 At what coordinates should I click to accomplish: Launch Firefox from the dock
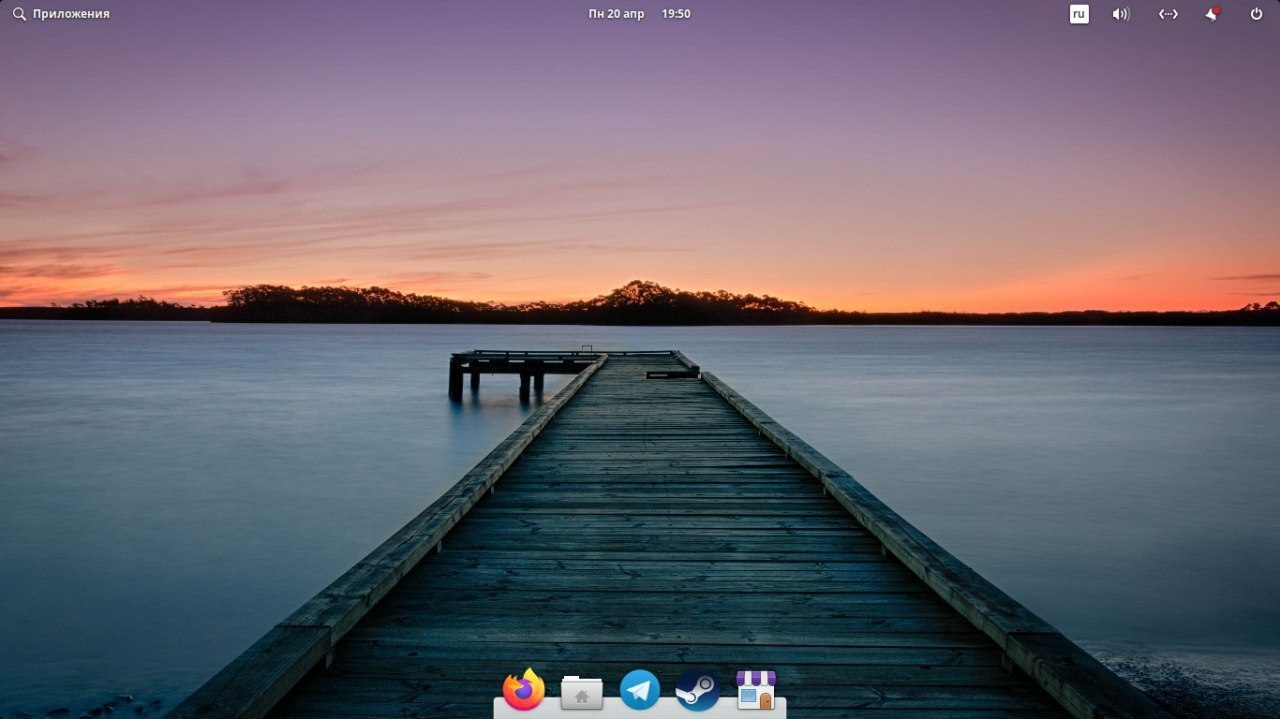coord(524,690)
